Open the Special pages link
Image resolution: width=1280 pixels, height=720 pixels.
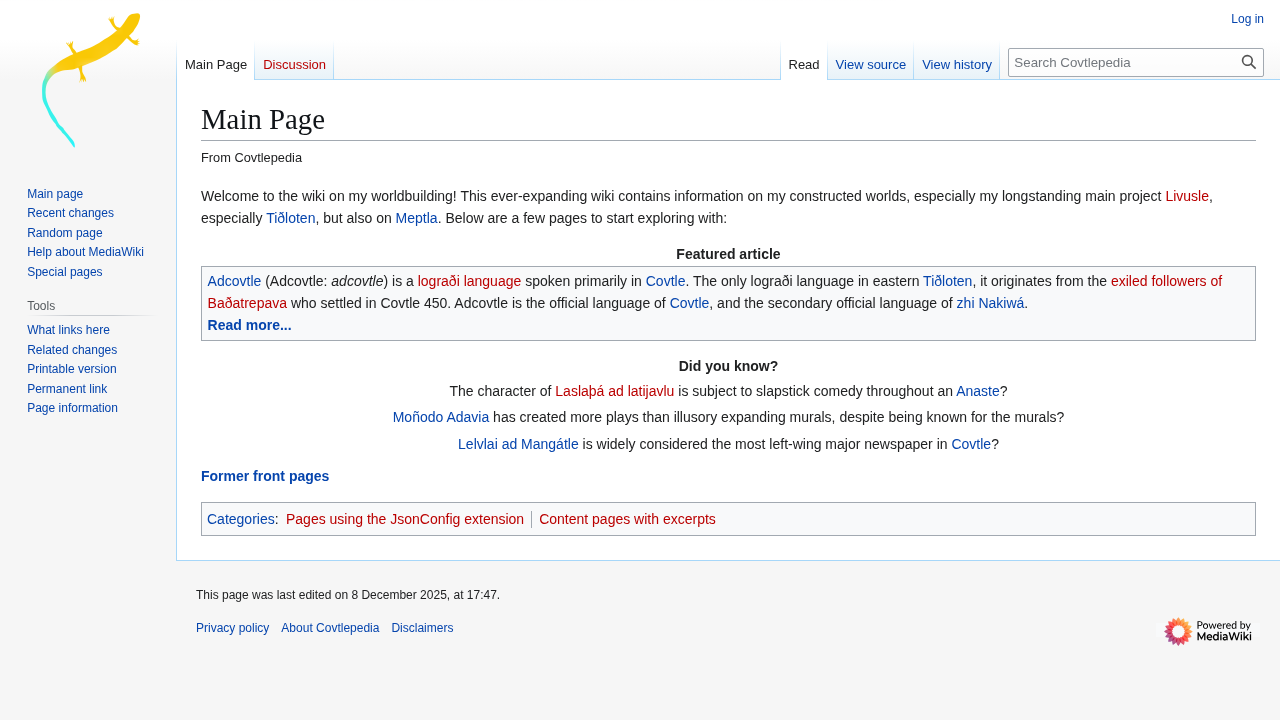[64, 272]
